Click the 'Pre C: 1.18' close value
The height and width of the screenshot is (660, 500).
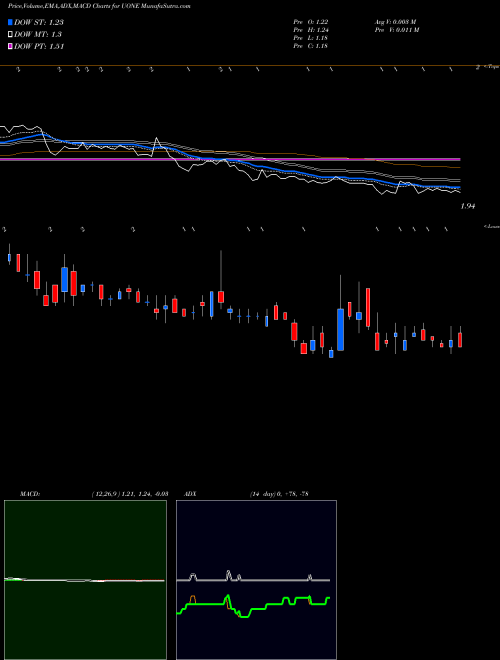pyautogui.click(x=310, y=46)
